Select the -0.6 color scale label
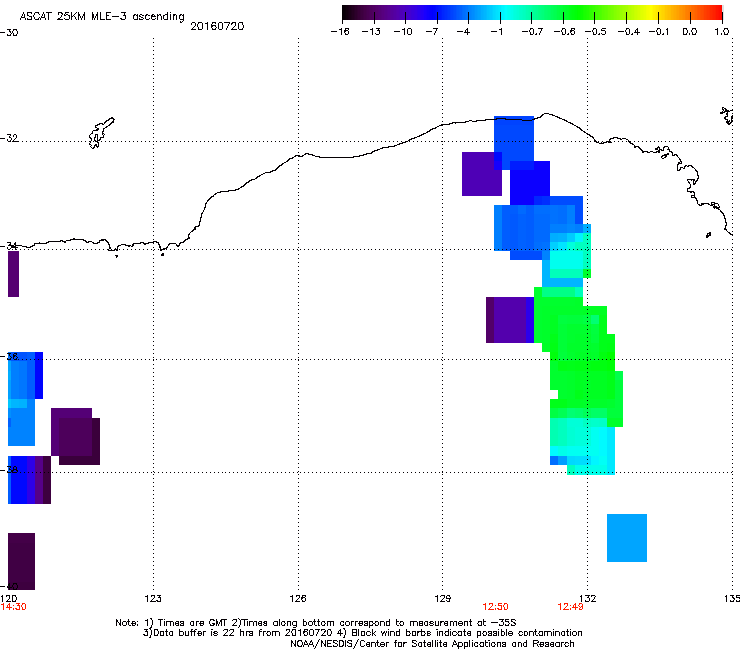The image size is (740, 650). pyautogui.click(x=564, y=32)
